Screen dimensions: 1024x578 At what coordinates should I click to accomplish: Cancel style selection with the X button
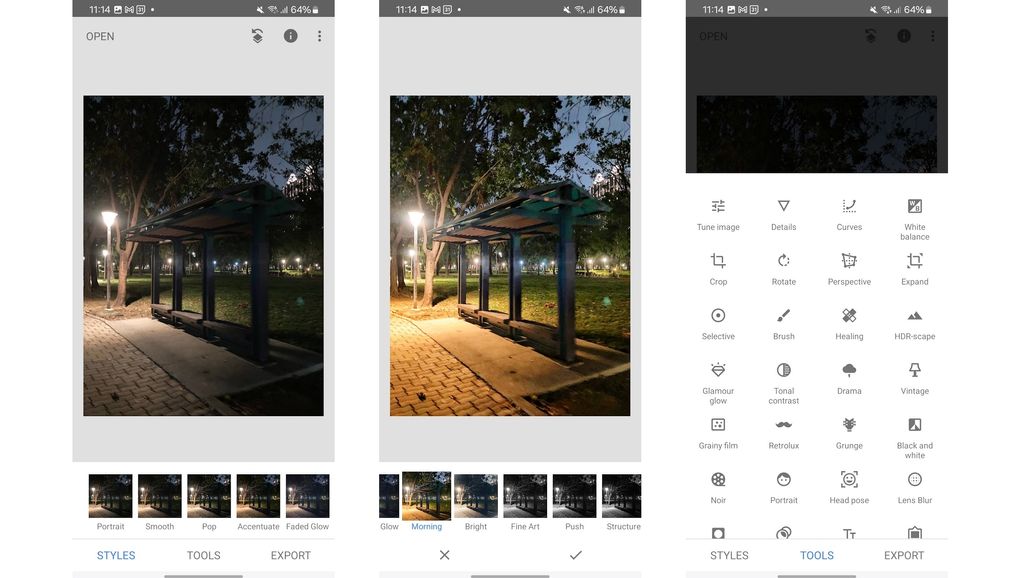coord(444,553)
